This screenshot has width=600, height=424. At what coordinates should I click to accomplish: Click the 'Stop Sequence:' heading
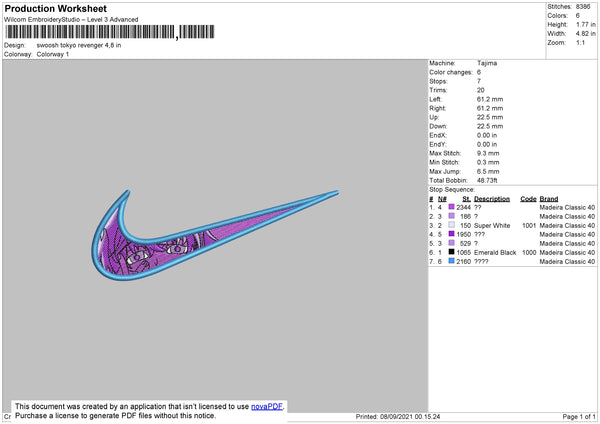[452, 190]
